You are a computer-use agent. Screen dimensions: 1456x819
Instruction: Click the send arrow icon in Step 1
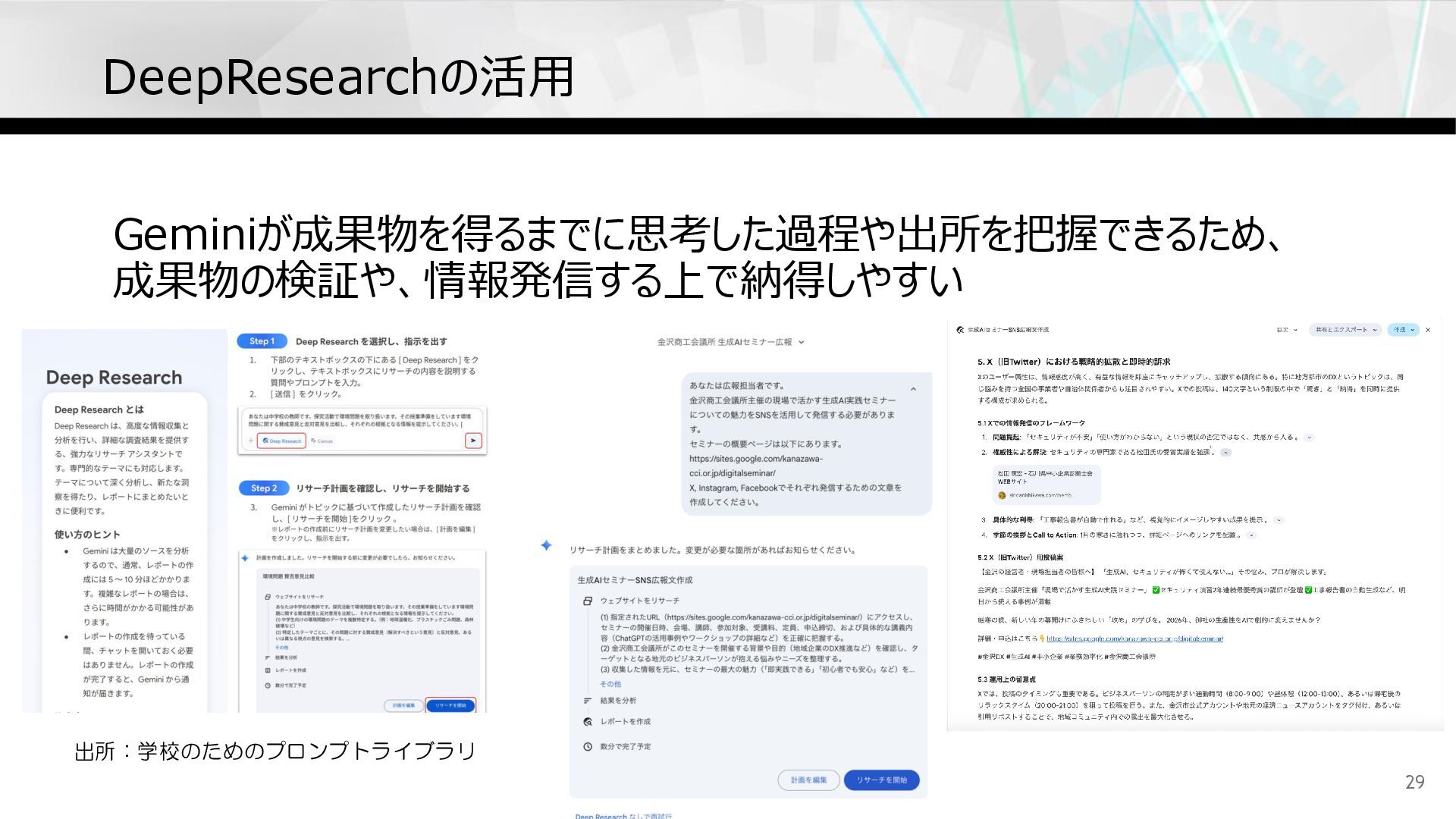tap(473, 441)
